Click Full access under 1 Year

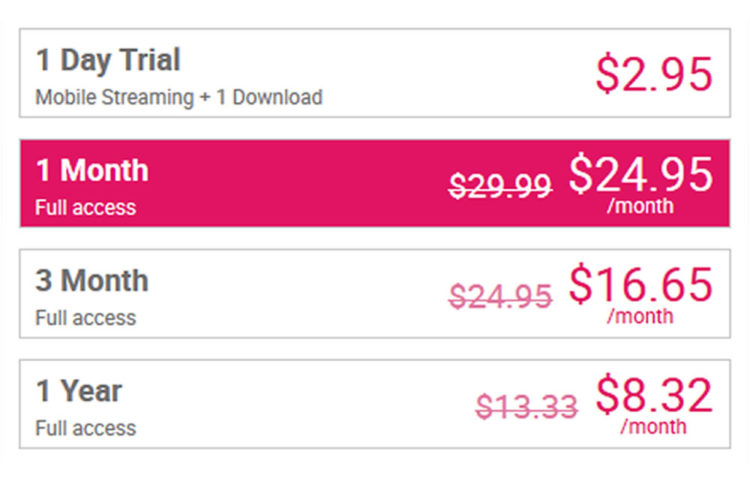pyautogui.click(x=86, y=428)
